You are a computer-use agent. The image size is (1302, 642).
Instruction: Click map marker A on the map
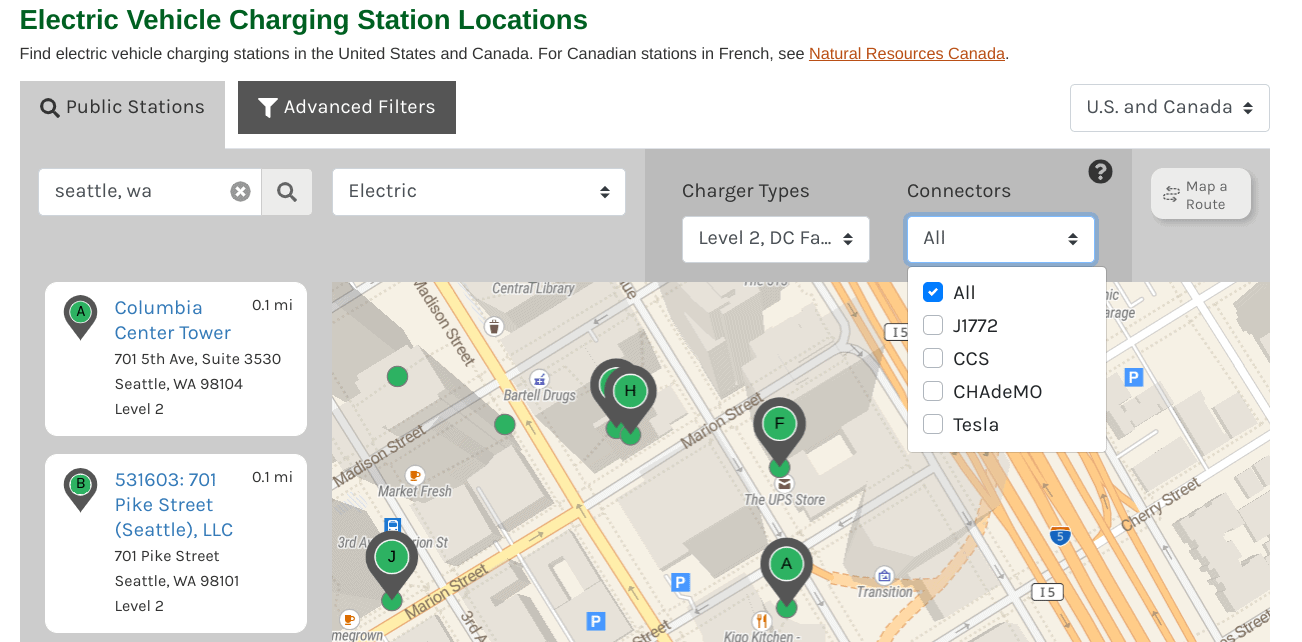(x=786, y=565)
